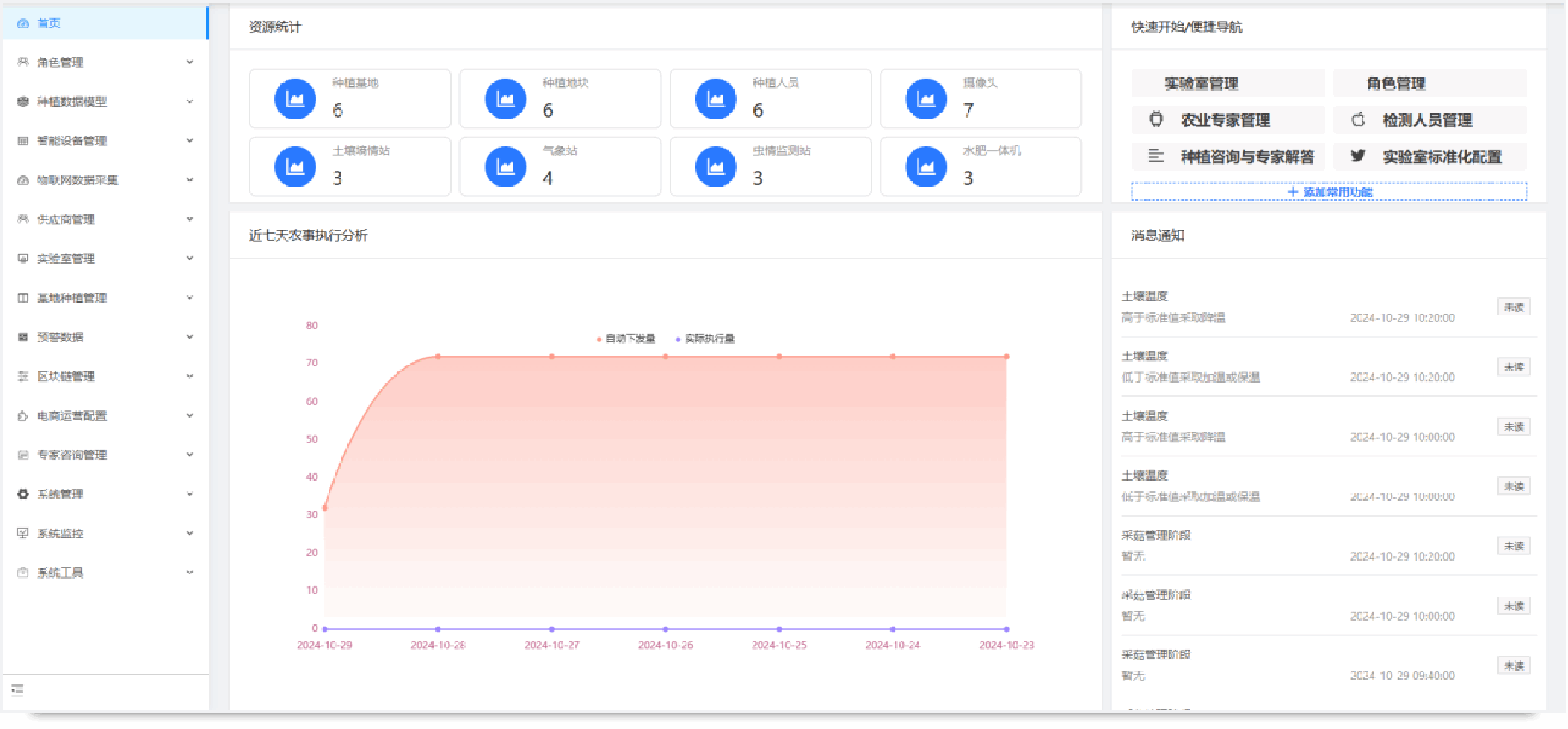This screenshot has width=1568, height=729.
Task: Click the 2024-10-28 data point on the red line
Action: (x=438, y=356)
